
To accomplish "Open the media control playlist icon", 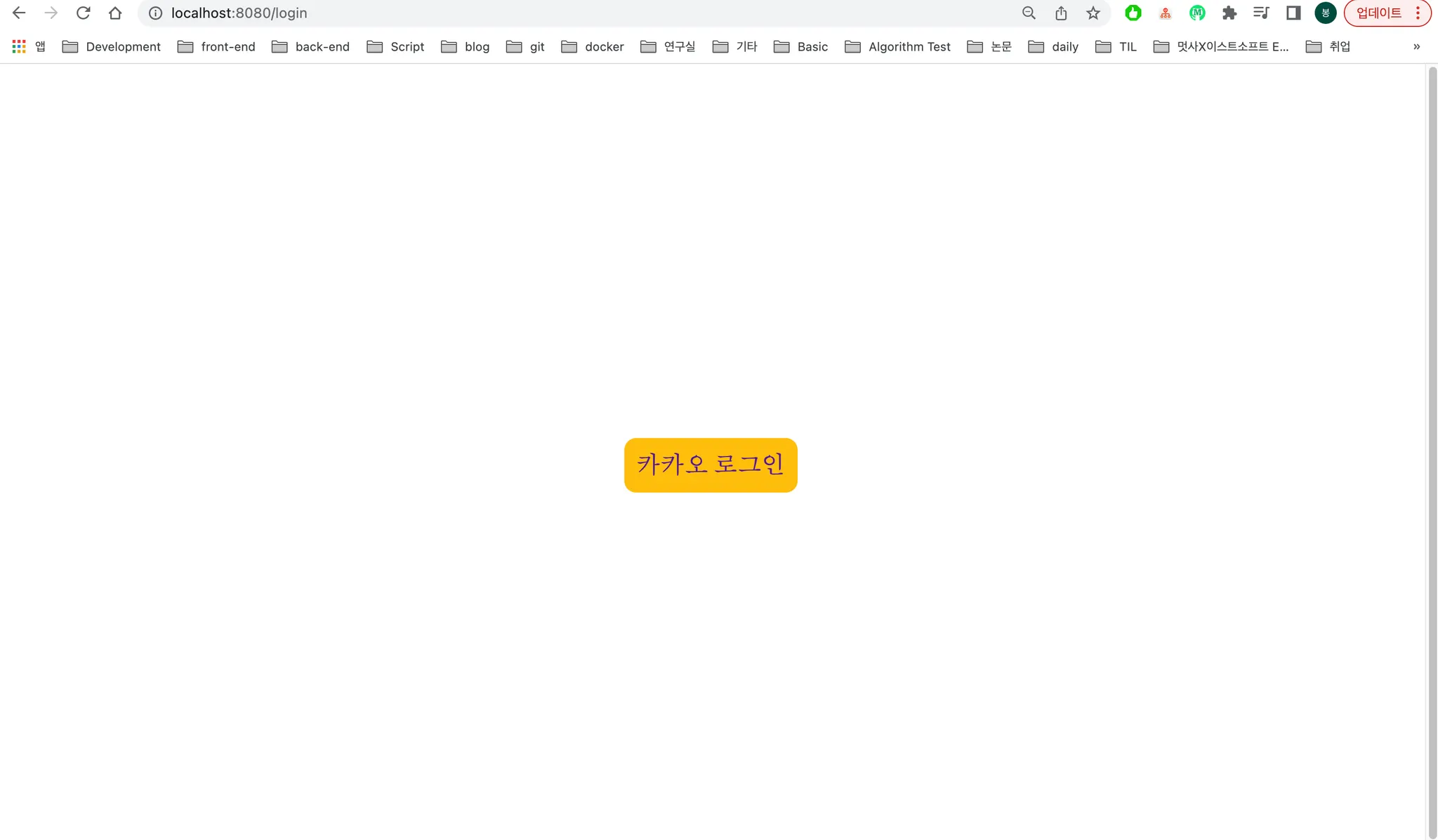I will pos(1261,13).
